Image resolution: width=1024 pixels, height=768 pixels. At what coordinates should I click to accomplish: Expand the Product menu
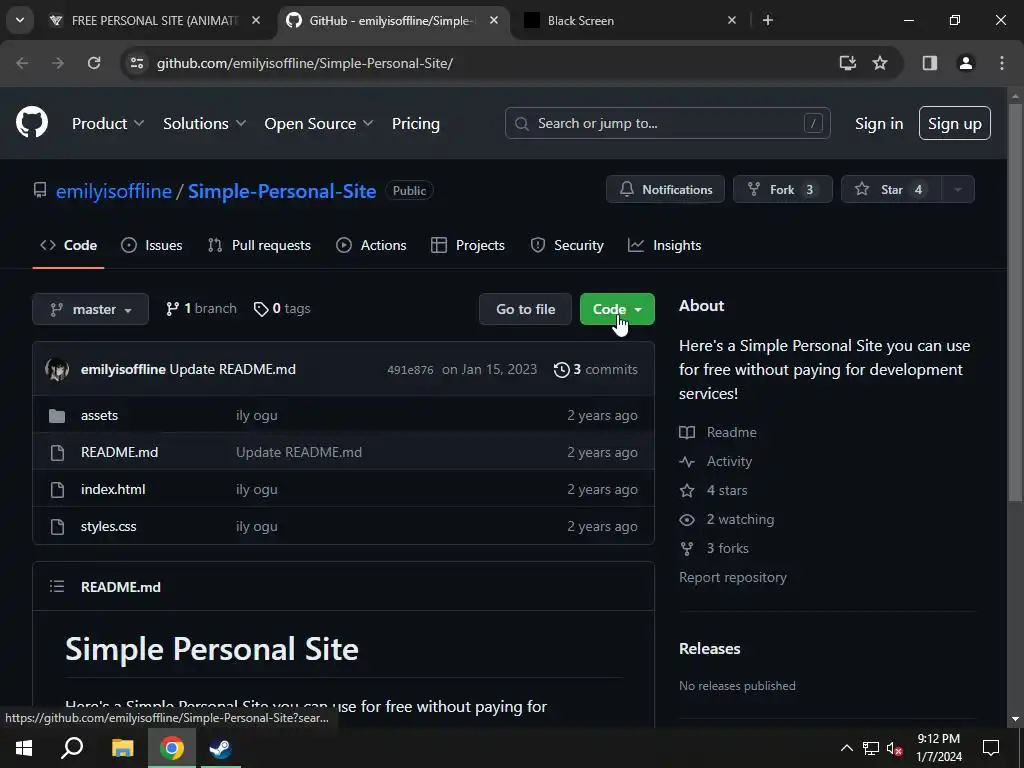tap(108, 123)
